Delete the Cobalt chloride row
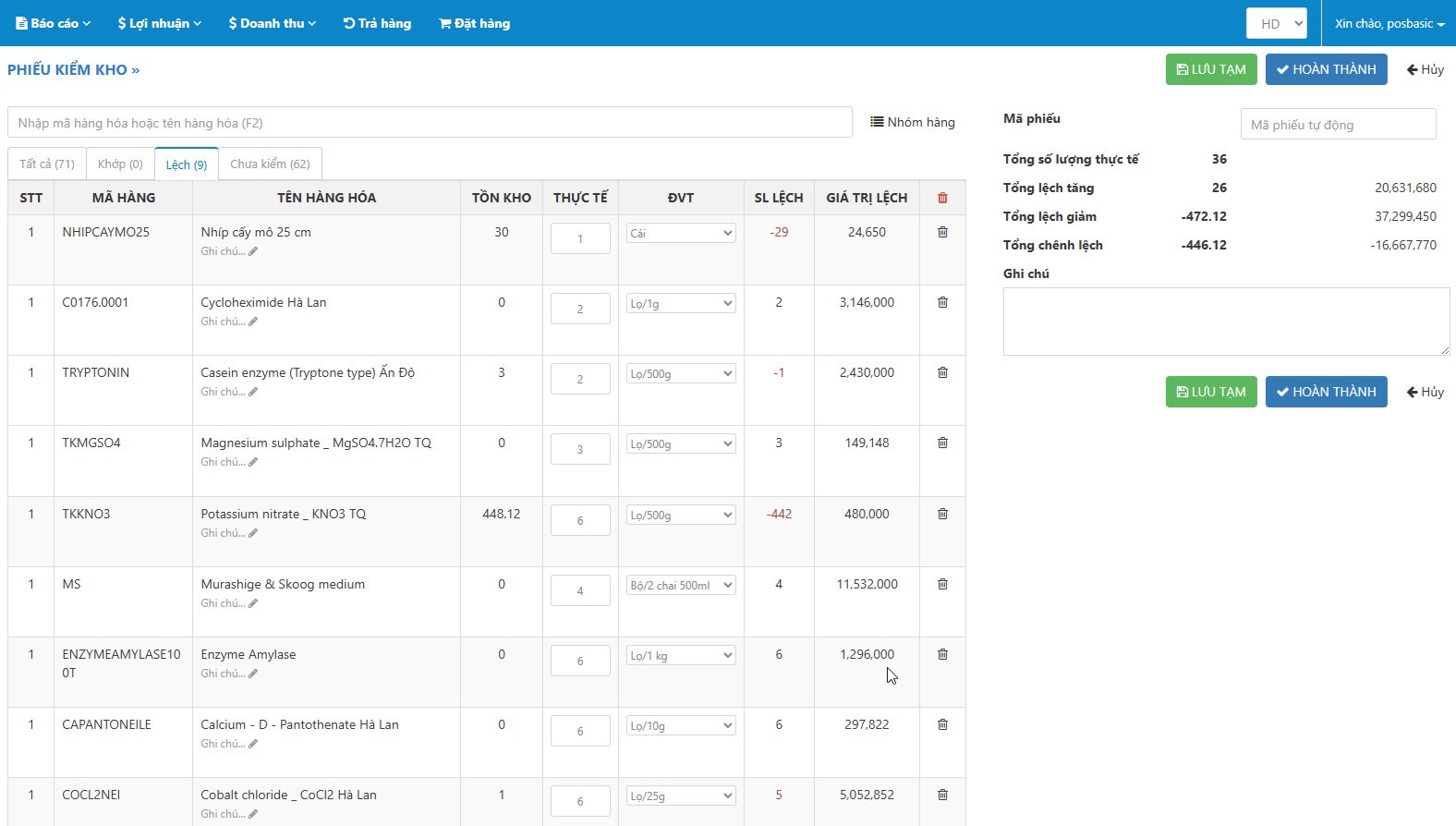This screenshot has width=1456, height=826. (942, 795)
